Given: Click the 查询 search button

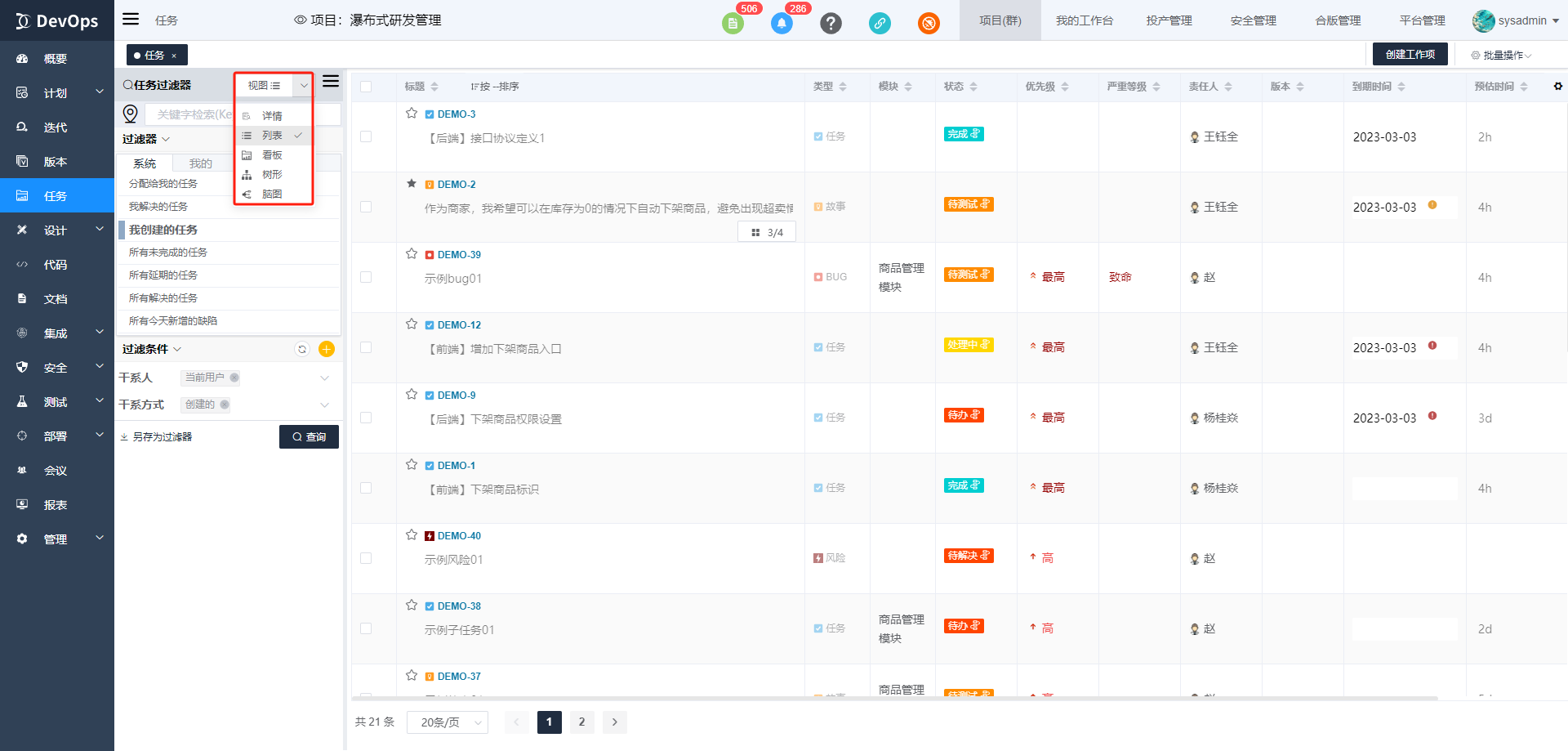Looking at the screenshot, I should click(x=309, y=437).
